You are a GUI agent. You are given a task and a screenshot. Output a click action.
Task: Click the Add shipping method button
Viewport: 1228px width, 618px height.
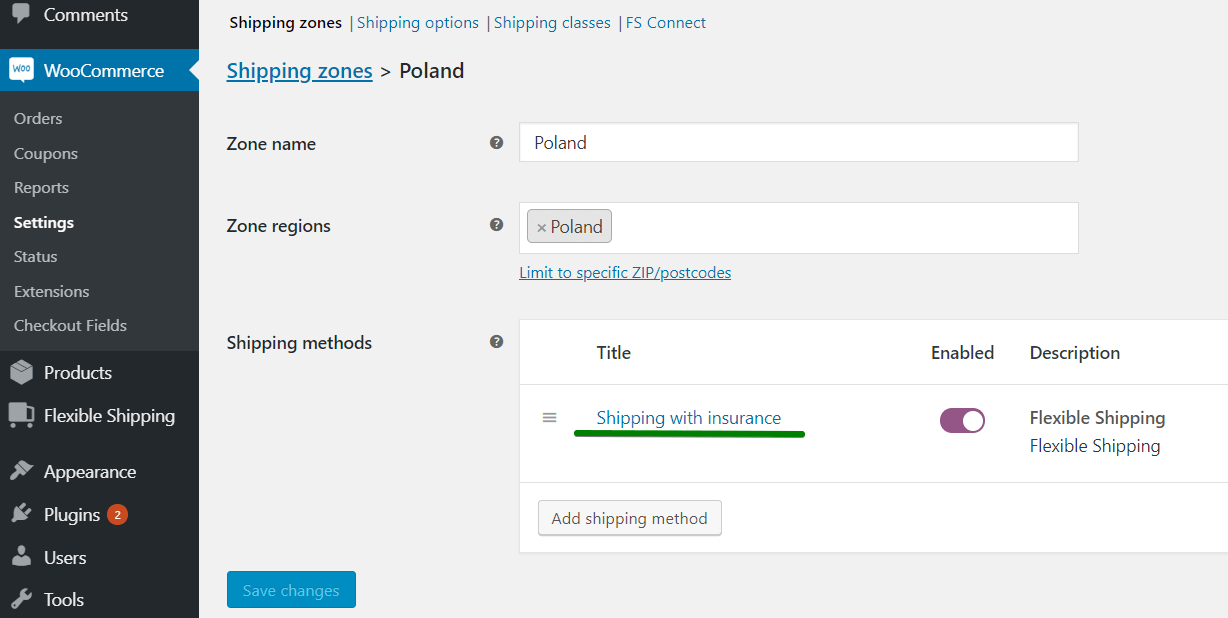tap(630, 518)
